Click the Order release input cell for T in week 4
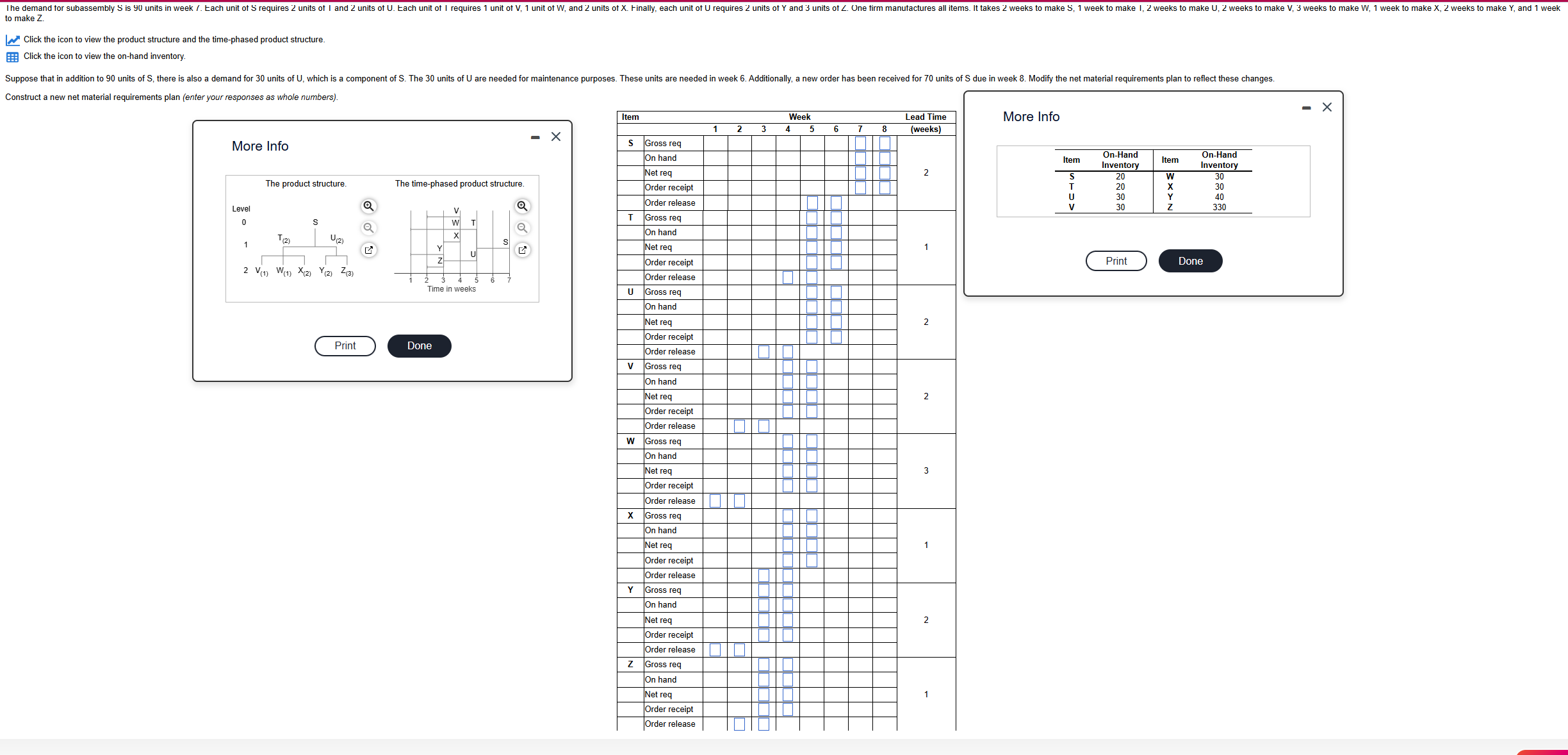 [x=788, y=277]
